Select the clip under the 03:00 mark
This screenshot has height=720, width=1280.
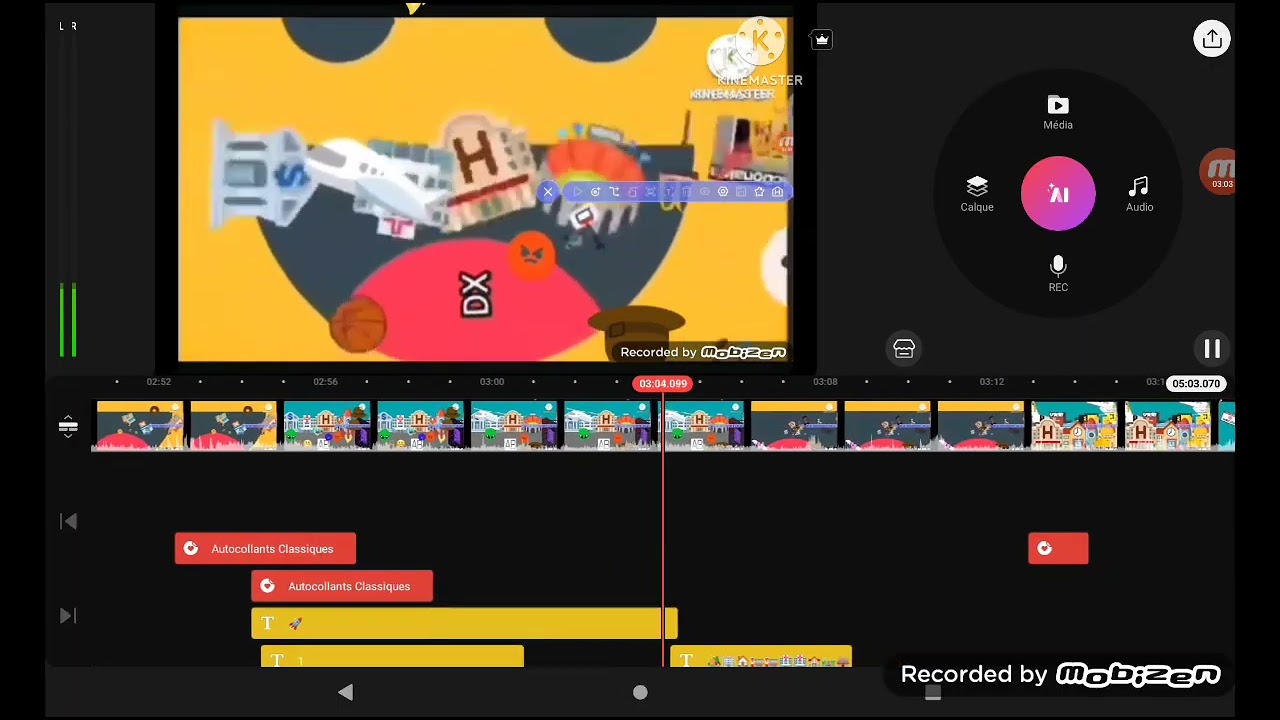coord(514,426)
